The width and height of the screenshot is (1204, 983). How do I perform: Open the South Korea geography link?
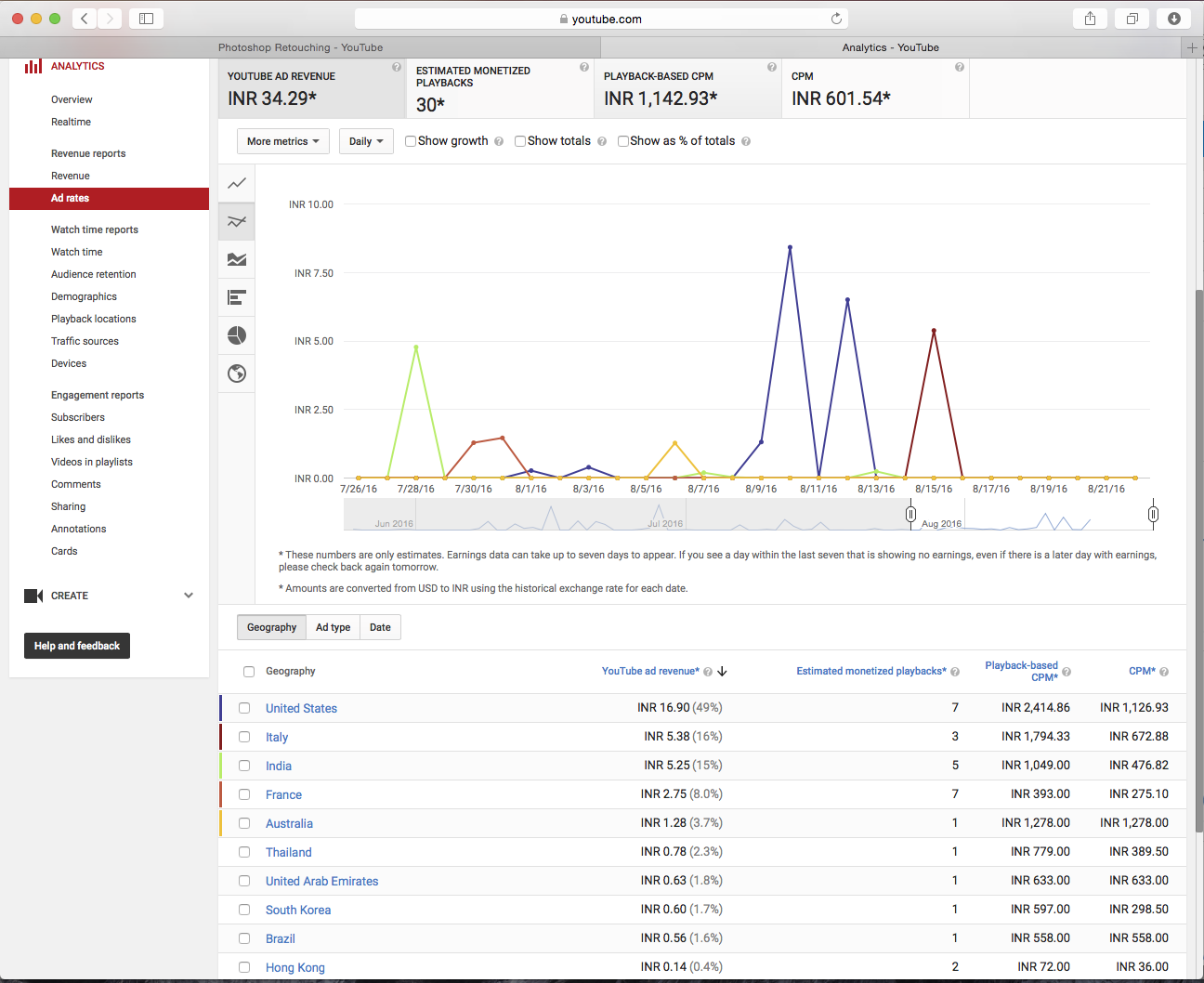pos(298,910)
